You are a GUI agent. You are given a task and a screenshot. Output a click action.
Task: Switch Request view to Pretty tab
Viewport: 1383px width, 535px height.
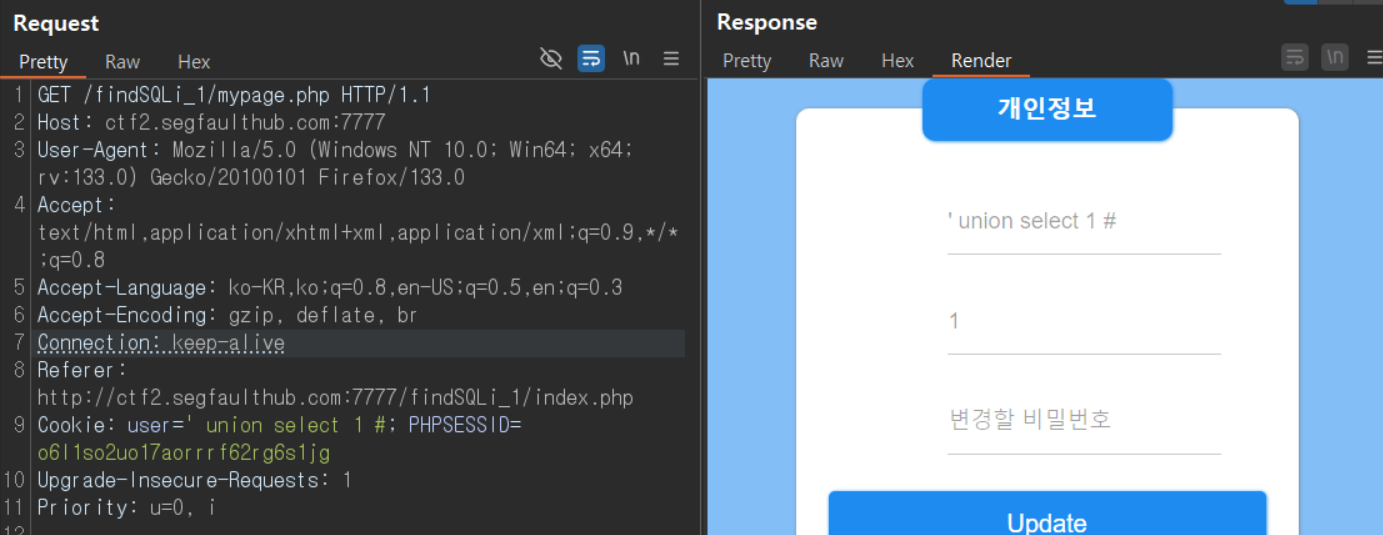tap(43, 62)
